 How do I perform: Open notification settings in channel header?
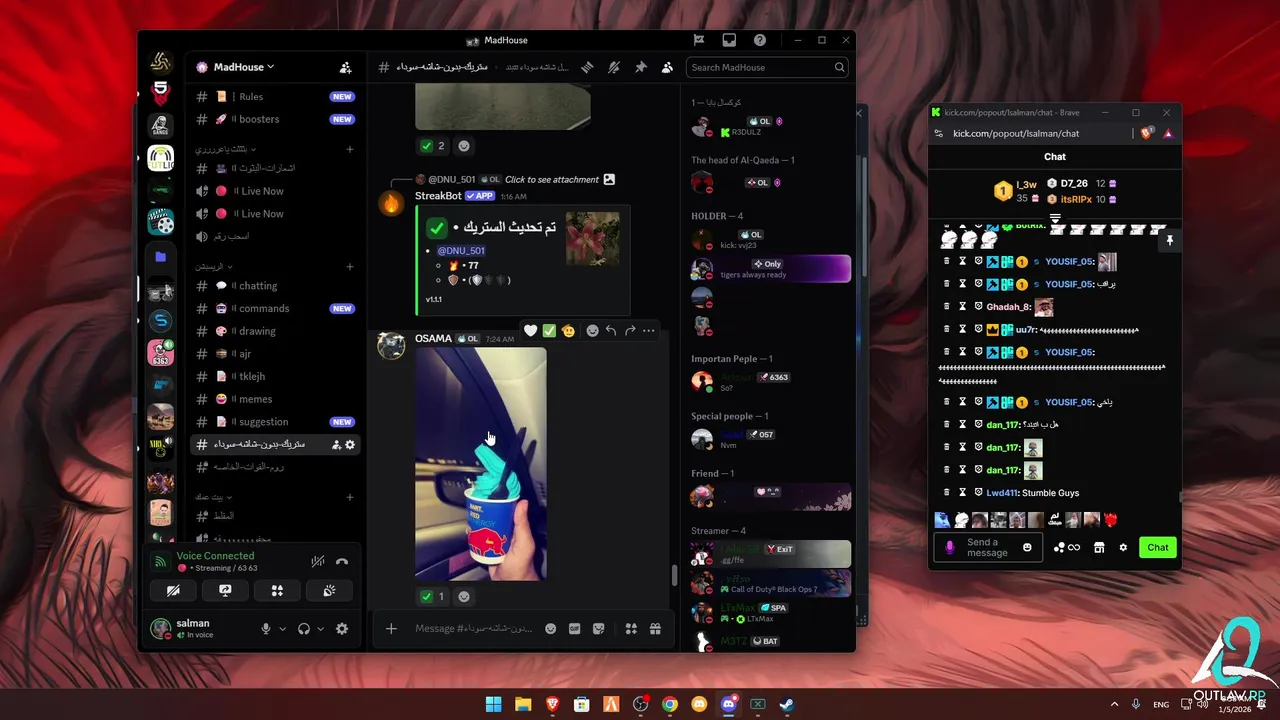tap(614, 67)
